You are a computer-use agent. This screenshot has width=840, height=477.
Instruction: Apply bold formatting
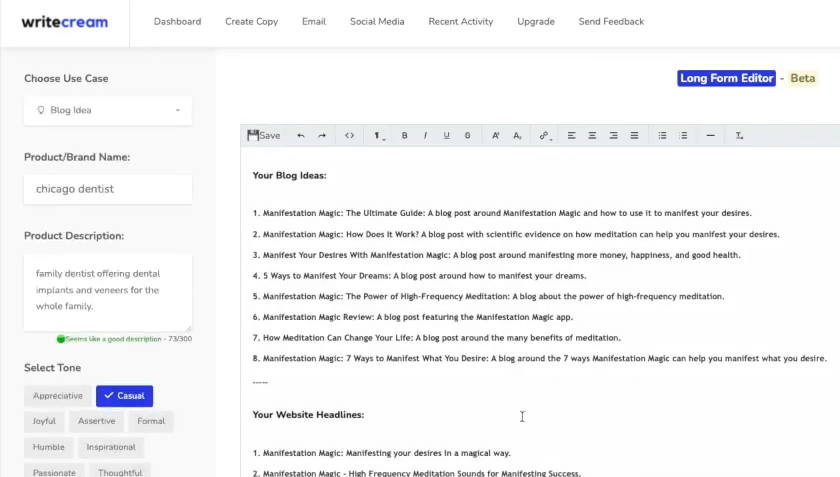click(x=404, y=136)
